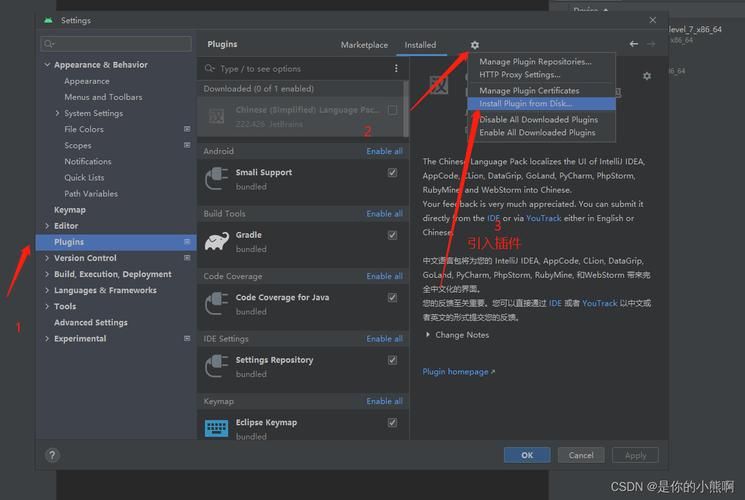Open the YouTrack link in English description
The width and height of the screenshot is (745, 500).
pyautogui.click(x=544, y=218)
